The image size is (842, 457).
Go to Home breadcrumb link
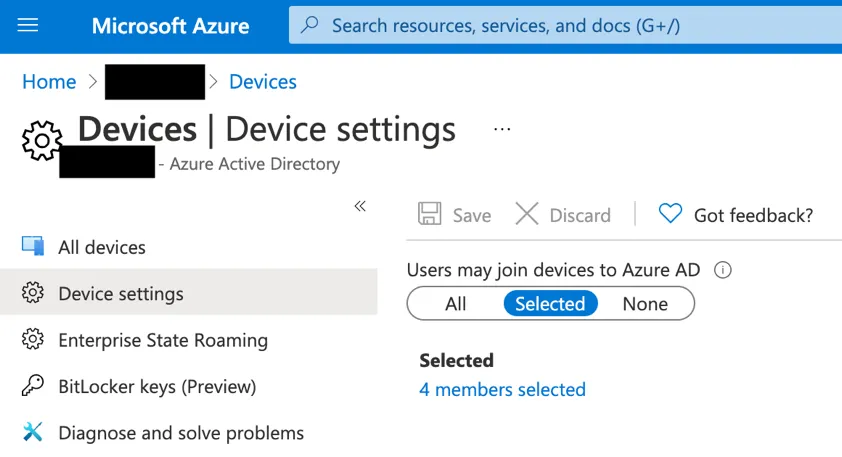49,82
